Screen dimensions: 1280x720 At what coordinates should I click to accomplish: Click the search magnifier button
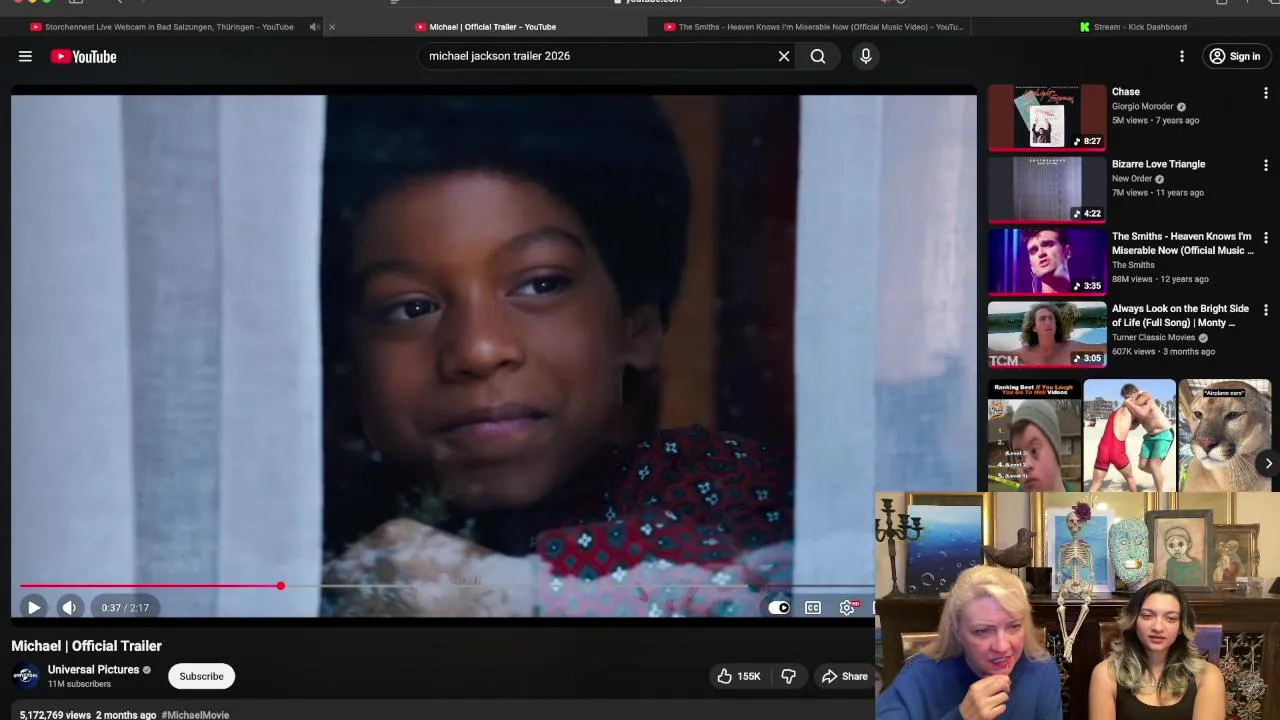(x=818, y=56)
